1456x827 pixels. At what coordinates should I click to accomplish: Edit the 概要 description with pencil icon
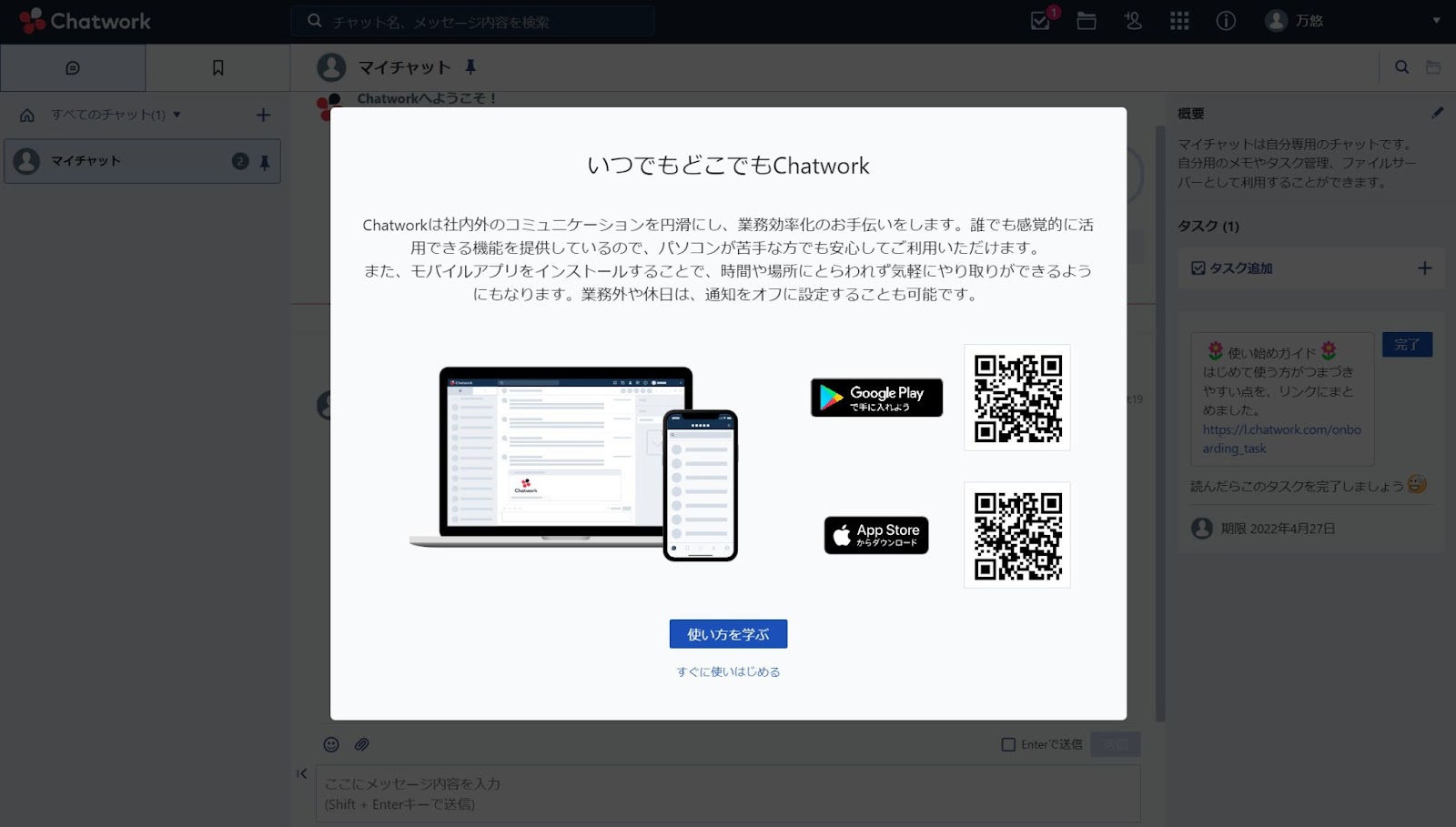1437,113
